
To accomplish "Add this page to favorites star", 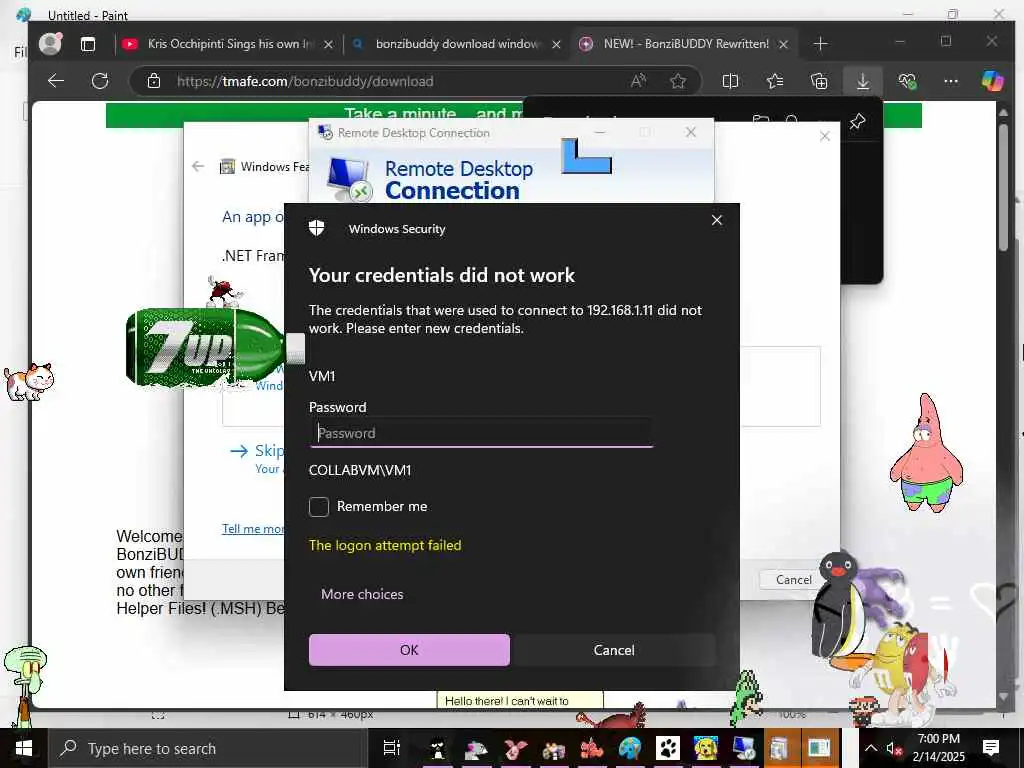I will (x=678, y=81).
